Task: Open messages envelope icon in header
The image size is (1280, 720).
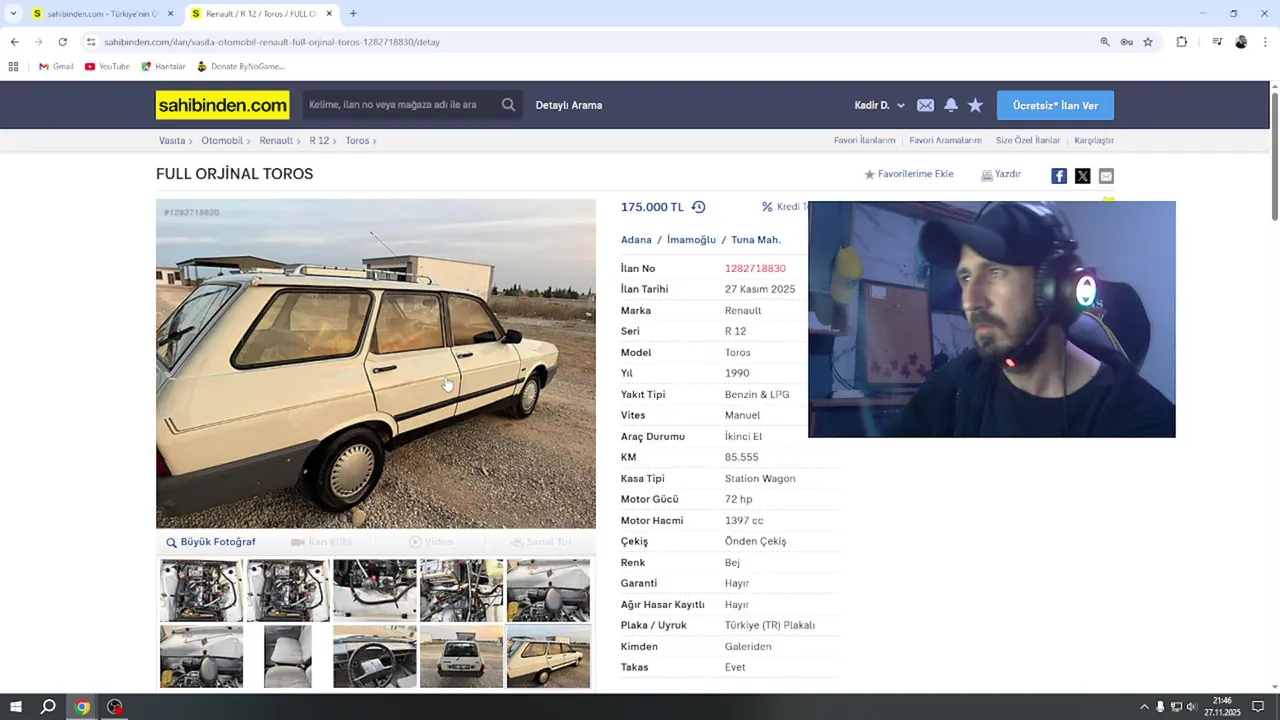Action: point(925,105)
